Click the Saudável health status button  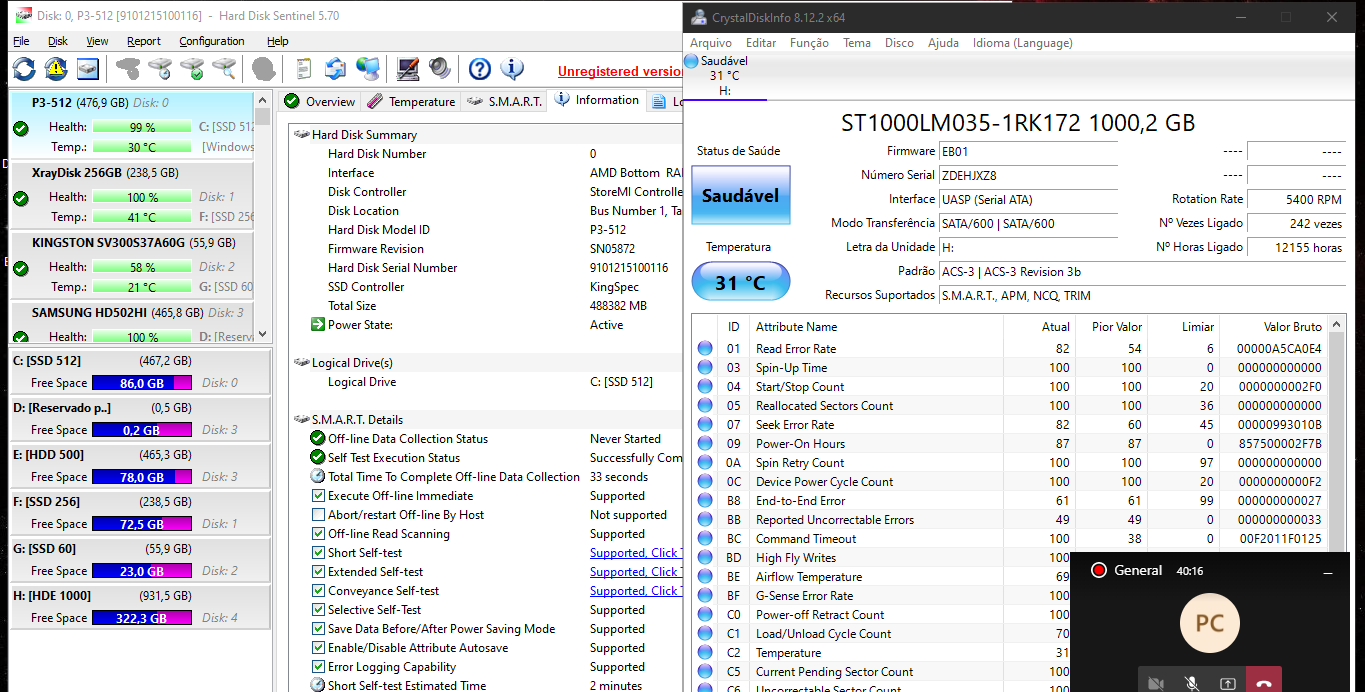(740, 195)
